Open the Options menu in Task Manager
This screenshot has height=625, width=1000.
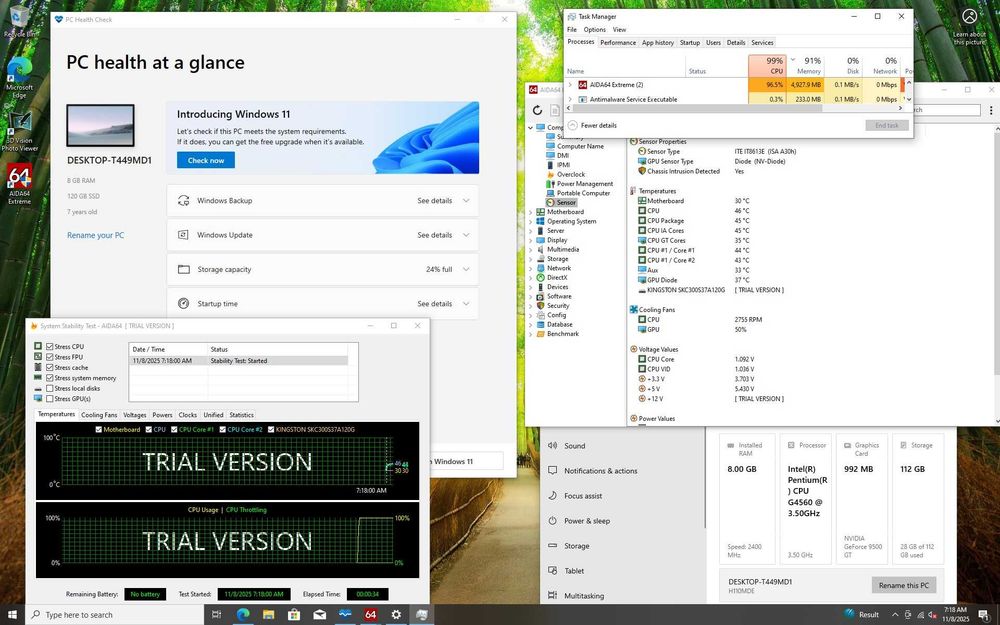[x=594, y=29]
